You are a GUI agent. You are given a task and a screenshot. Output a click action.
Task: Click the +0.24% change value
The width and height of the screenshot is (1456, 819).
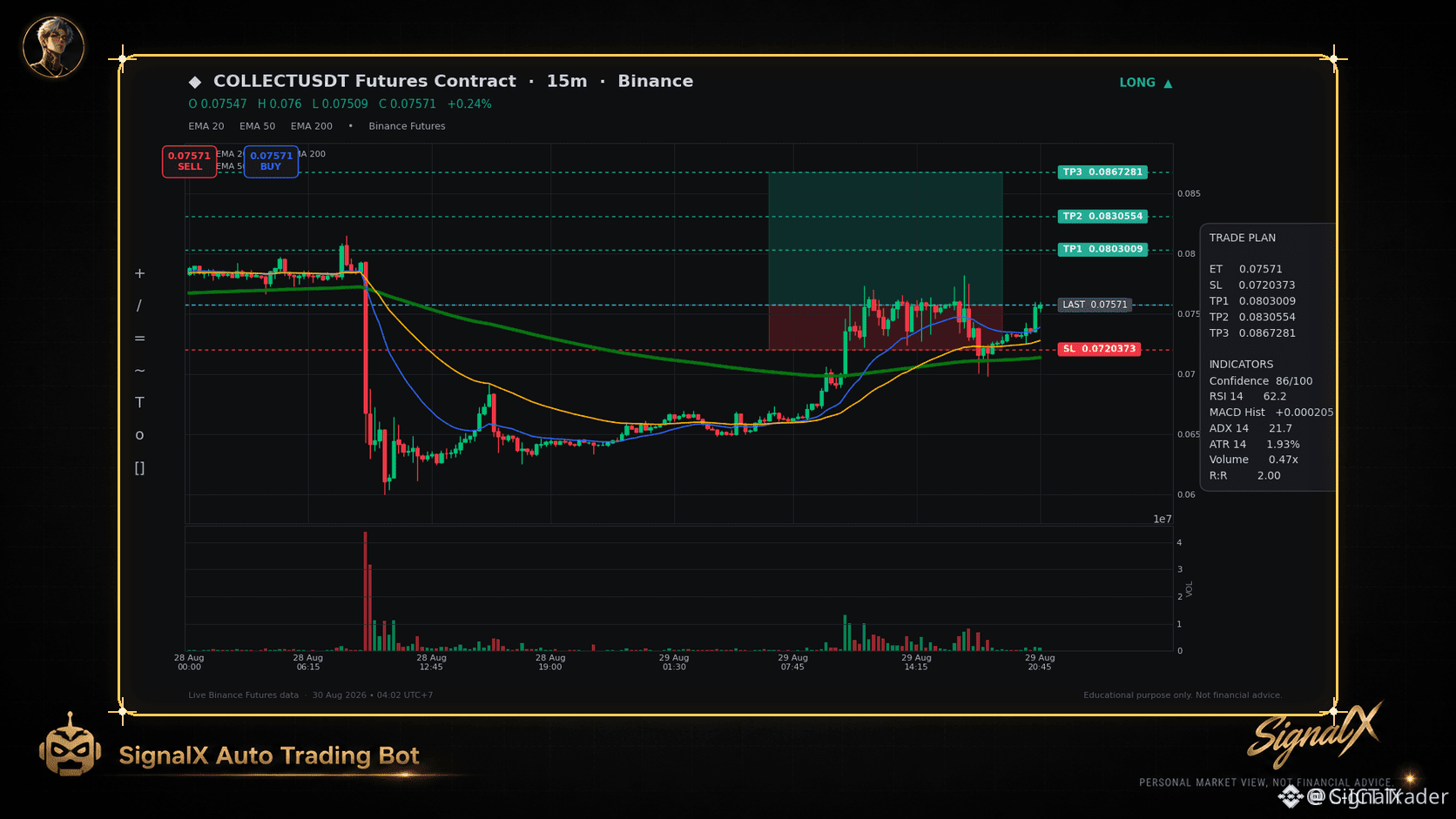469,104
